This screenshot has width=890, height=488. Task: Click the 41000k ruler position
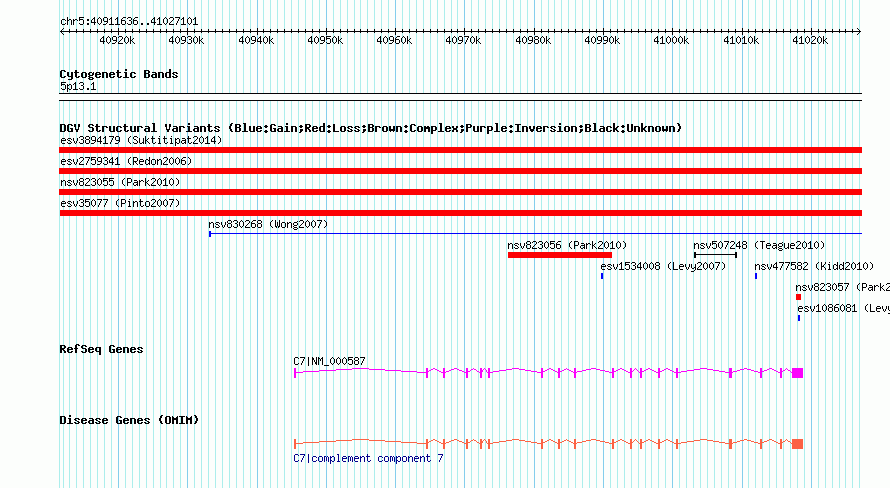[x=671, y=40]
